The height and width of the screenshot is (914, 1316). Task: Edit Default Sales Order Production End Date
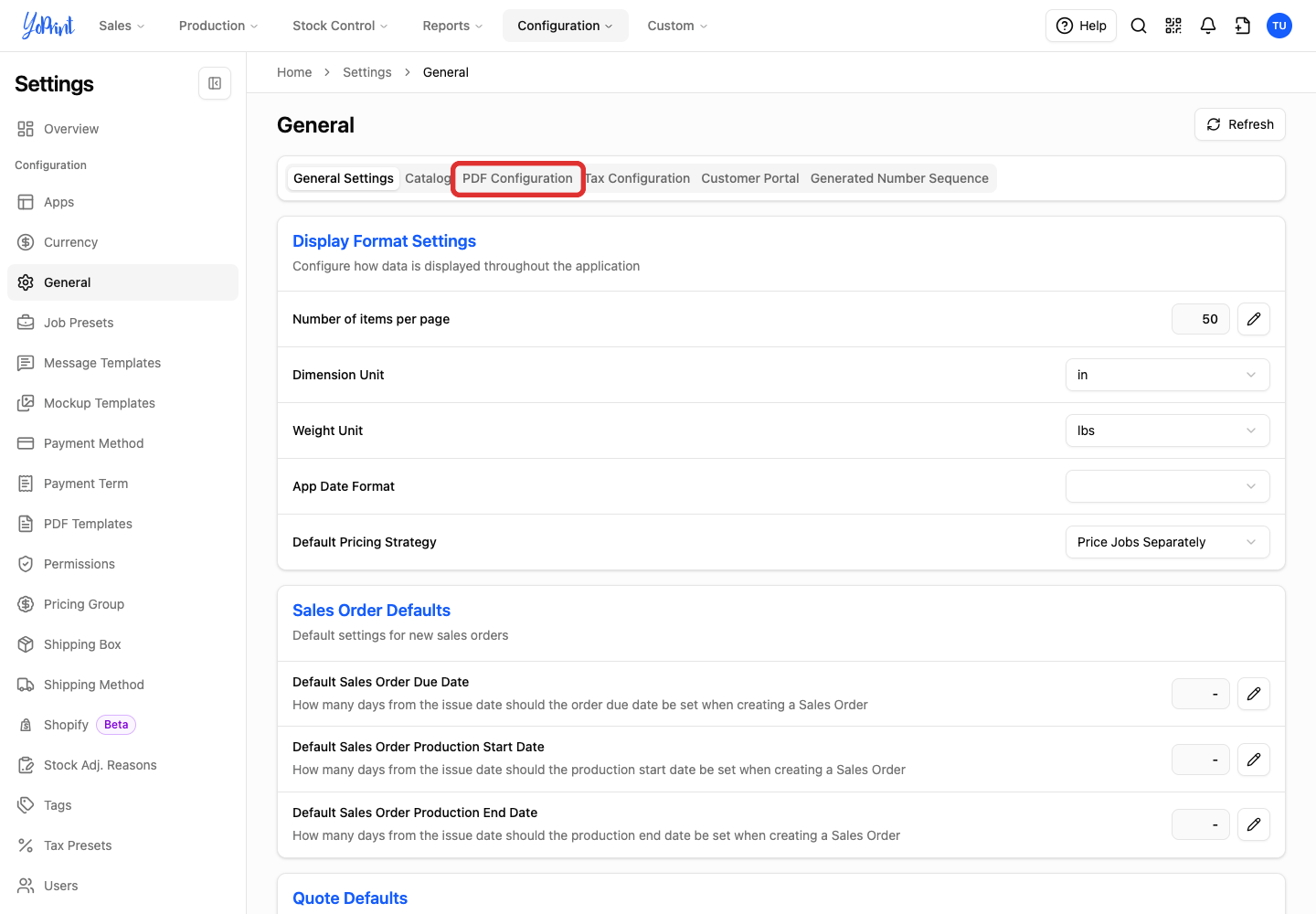click(1254, 824)
